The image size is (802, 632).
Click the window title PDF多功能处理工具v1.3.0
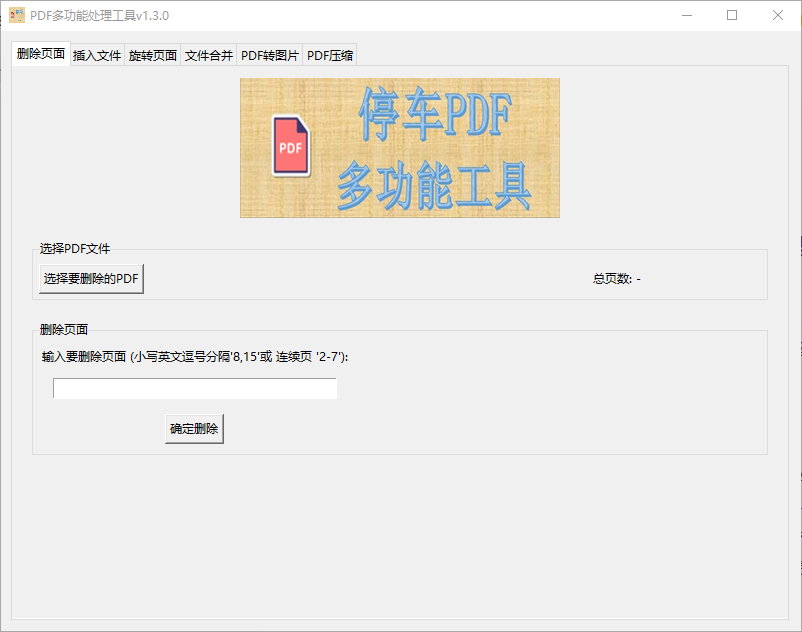(x=99, y=16)
